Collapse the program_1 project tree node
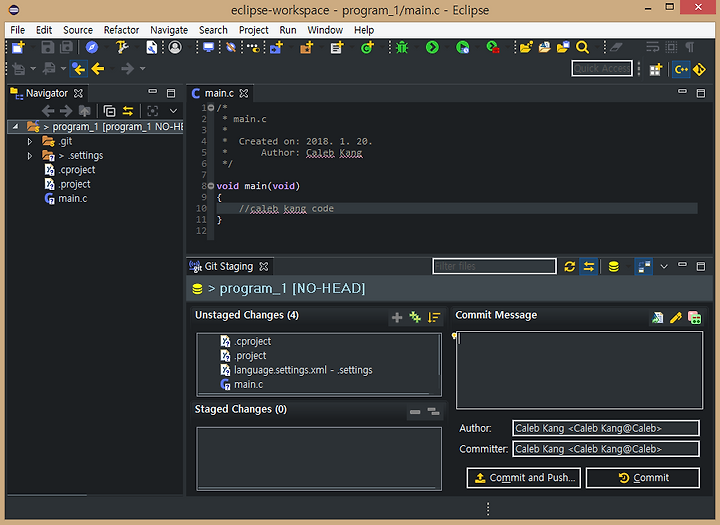Viewport: 720px width, 525px height. click(16, 126)
